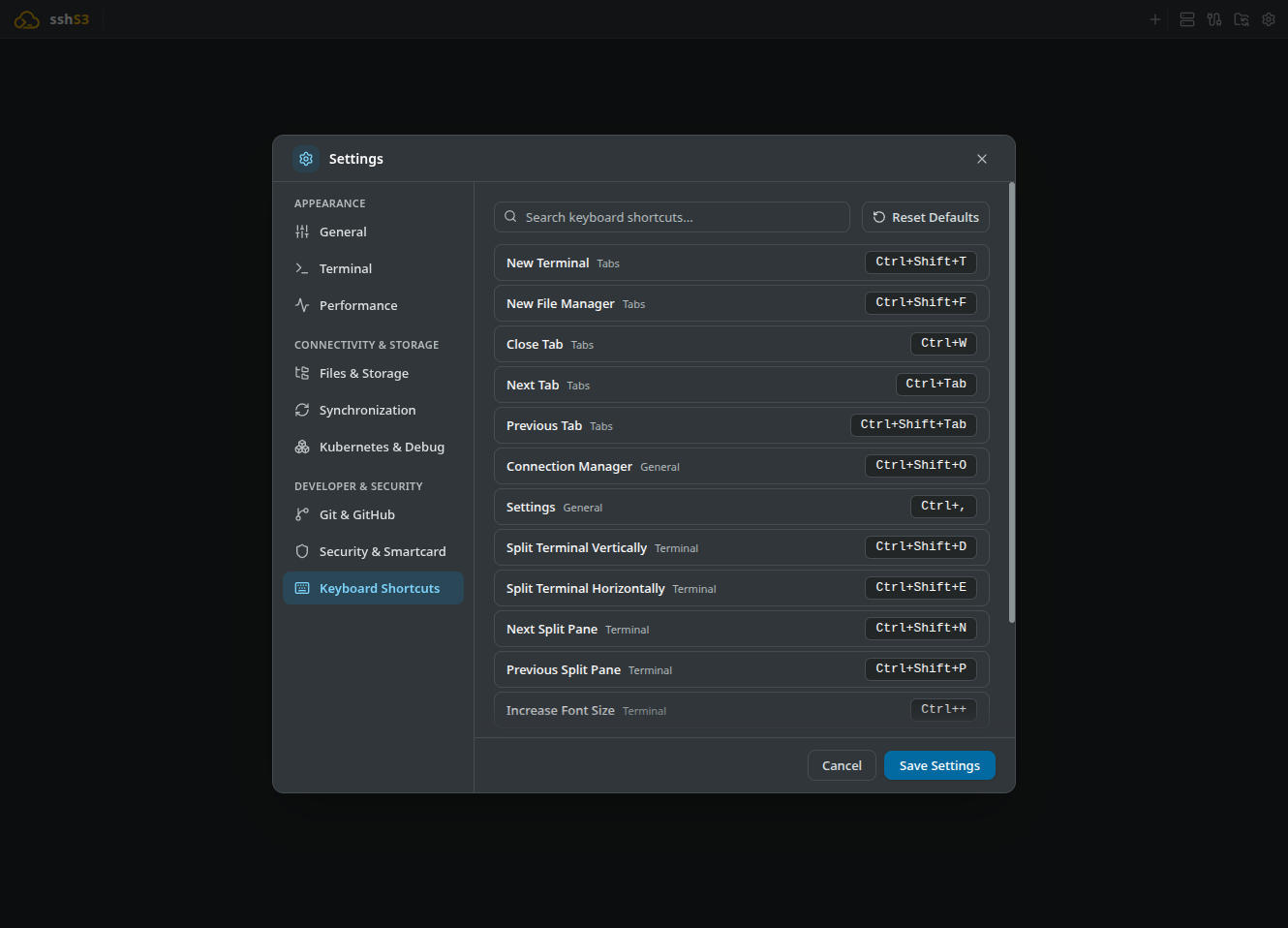Click the Reset Defaults button

(926, 217)
